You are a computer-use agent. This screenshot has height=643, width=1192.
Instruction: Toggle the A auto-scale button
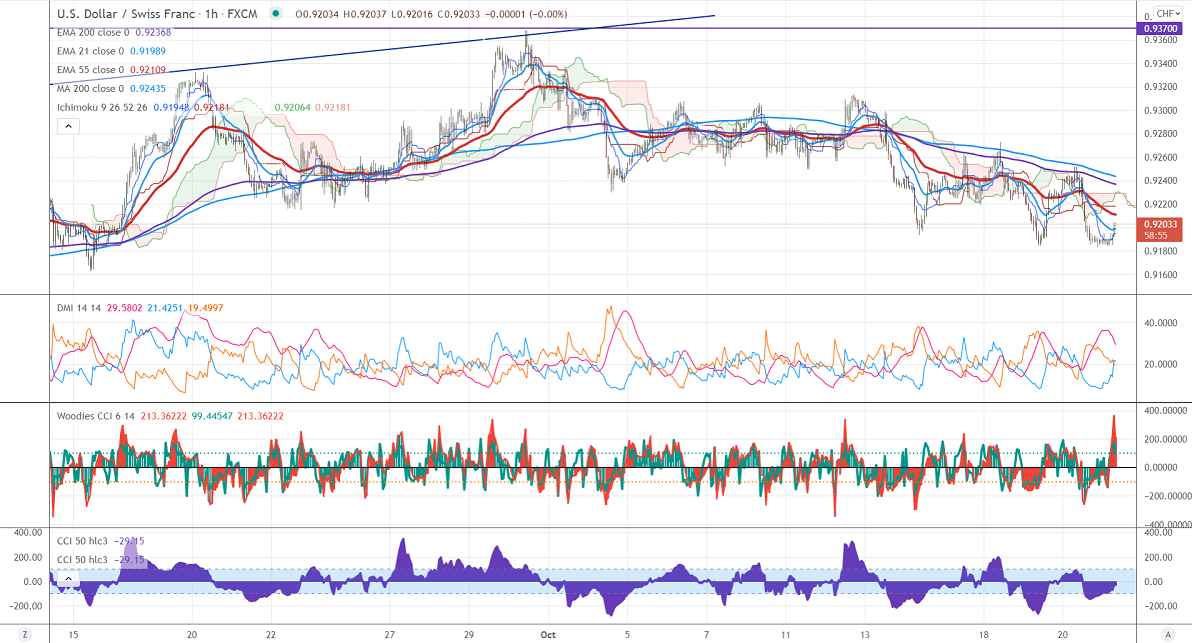1168,635
